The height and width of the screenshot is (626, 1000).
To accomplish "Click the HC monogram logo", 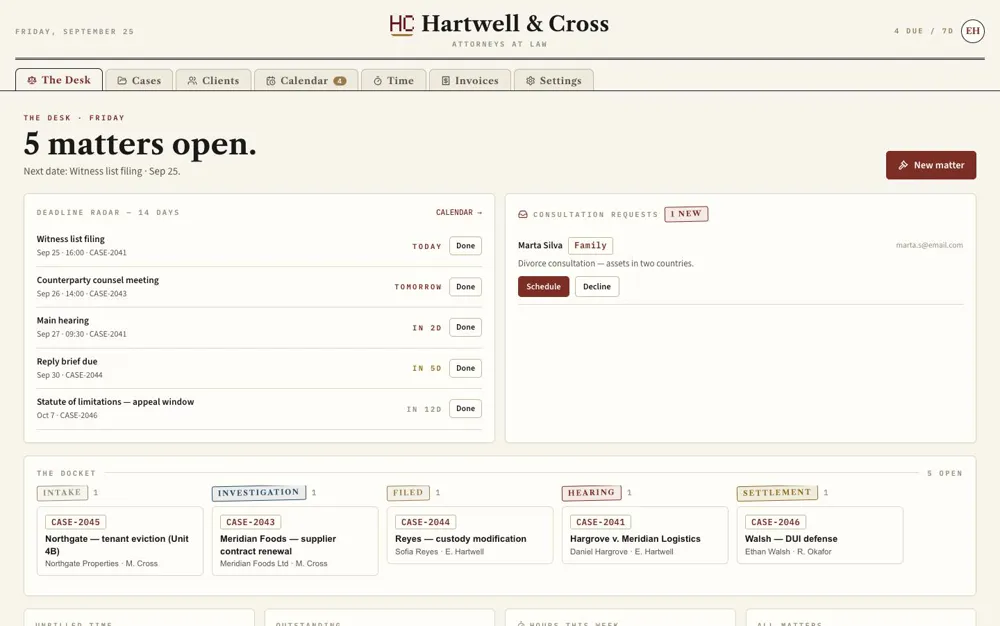I will pos(402,25).
